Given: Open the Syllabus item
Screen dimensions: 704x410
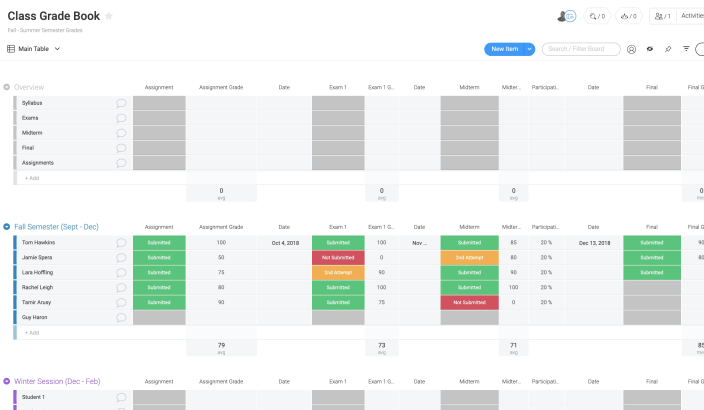Looking at the screenshot, I should (x=32, y=103).
